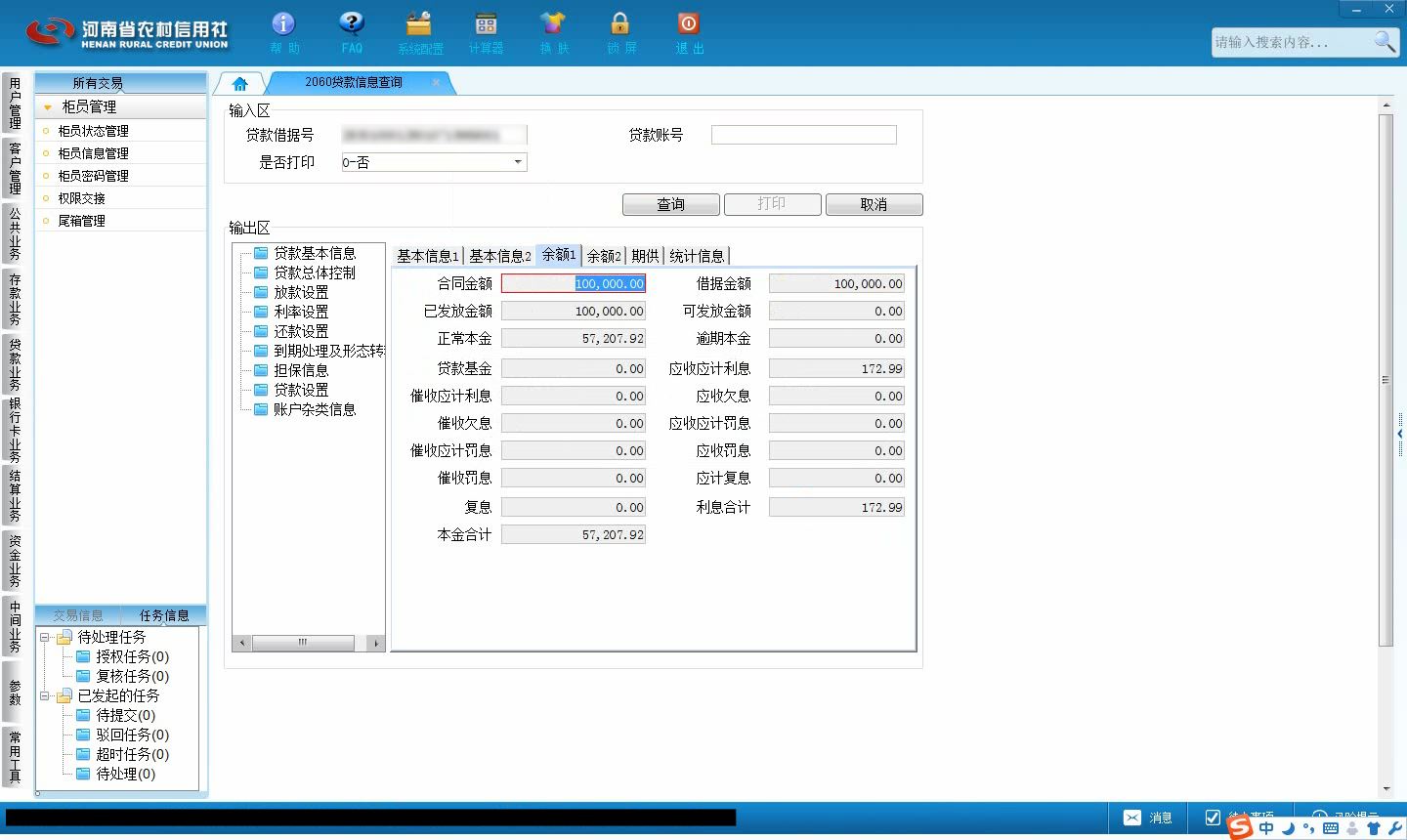Go to the home tab icon
Viewport: 1407px width, 840px height.
tap(239, 84)
